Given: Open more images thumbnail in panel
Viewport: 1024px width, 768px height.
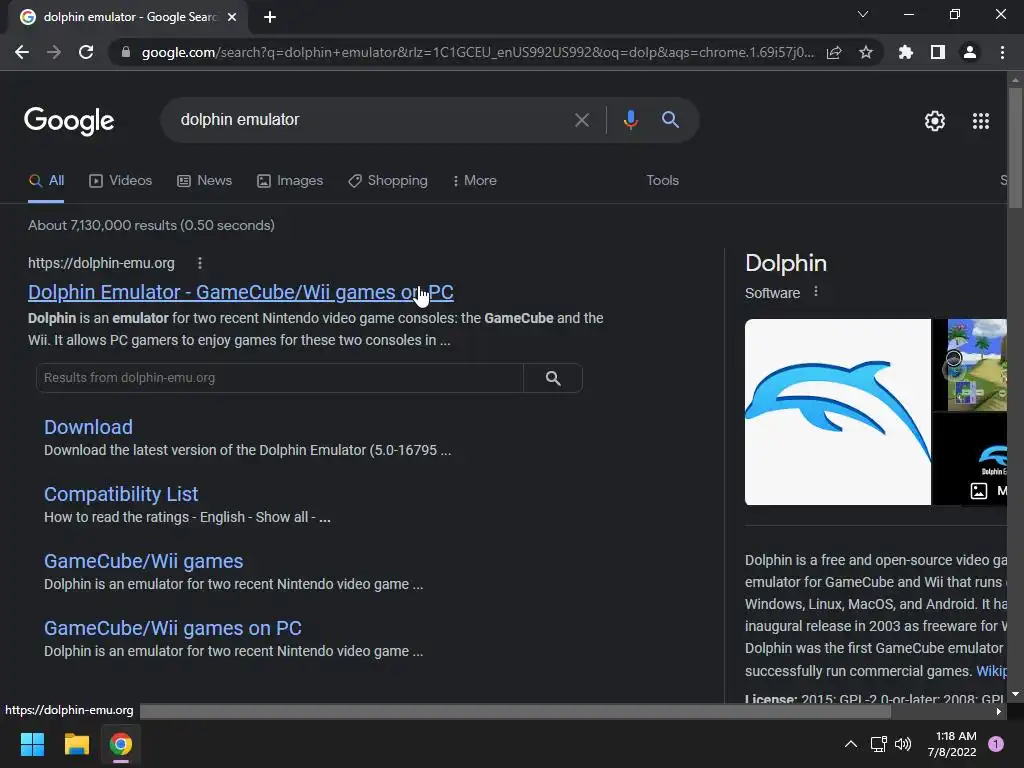Looking at the screenshot, I should click(x=970, y=459).
